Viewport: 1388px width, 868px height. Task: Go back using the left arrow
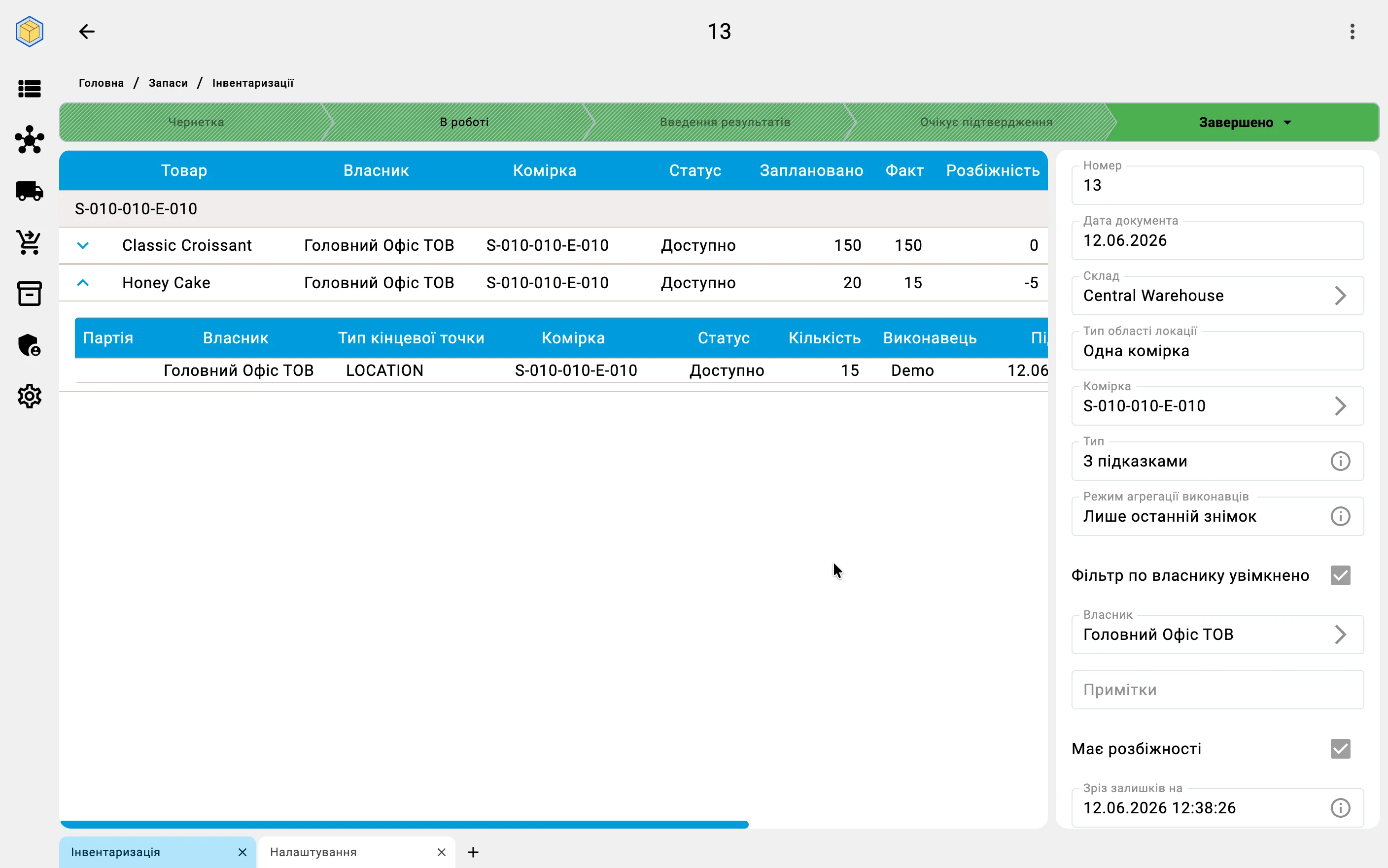pos(87,31)
